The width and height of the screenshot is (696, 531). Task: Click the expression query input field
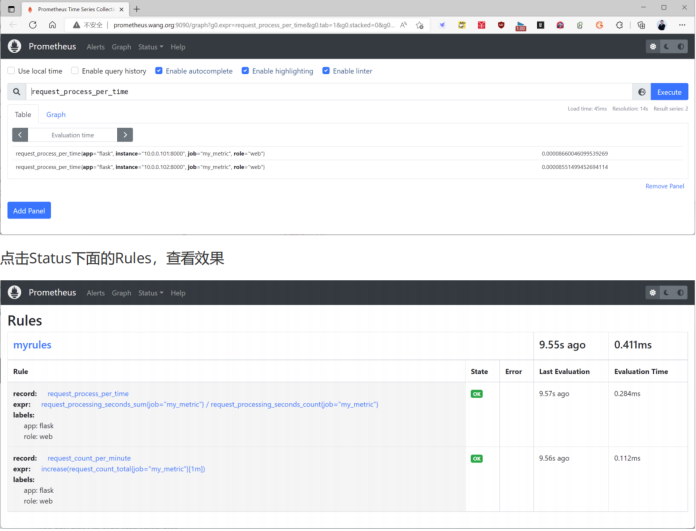tap(329, 92)
